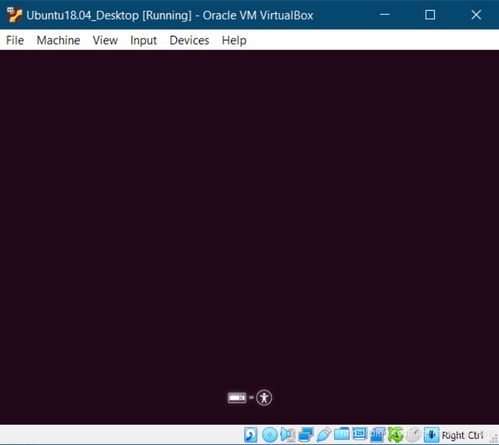Click the on-screen keyboard icon in guest
Screen dimensions: 499x445
click(x=237, y=397)
